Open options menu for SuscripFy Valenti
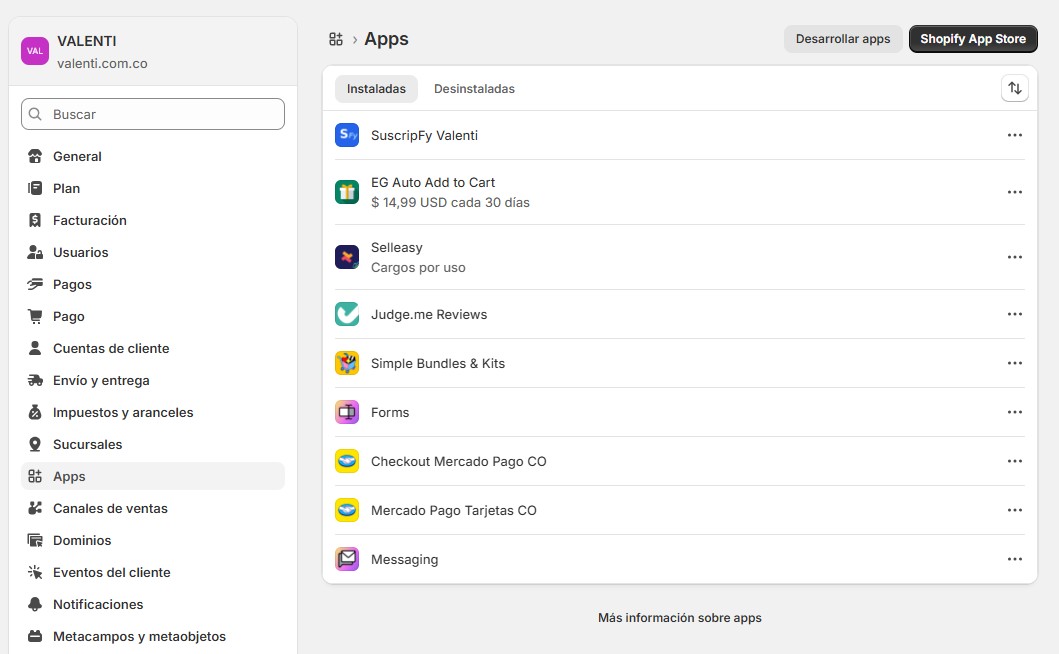This screenshot has height=654, width=1059. 1014,135
